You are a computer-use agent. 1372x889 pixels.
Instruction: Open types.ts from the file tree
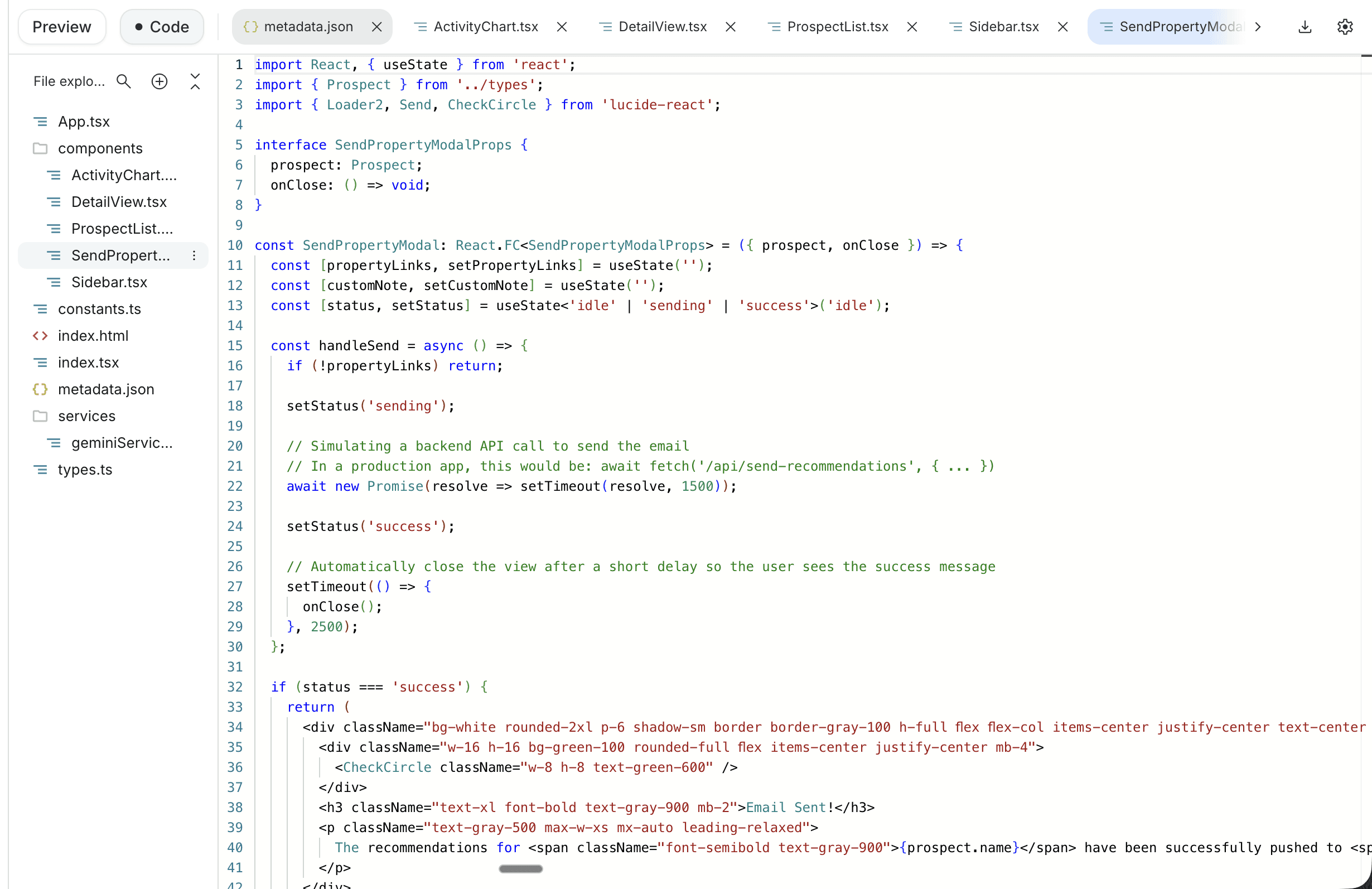pyautogui.click(x=85, y=469)
